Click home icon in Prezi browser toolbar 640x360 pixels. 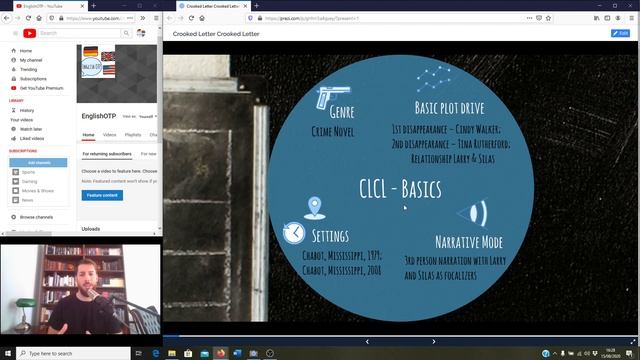coord(202,18)
